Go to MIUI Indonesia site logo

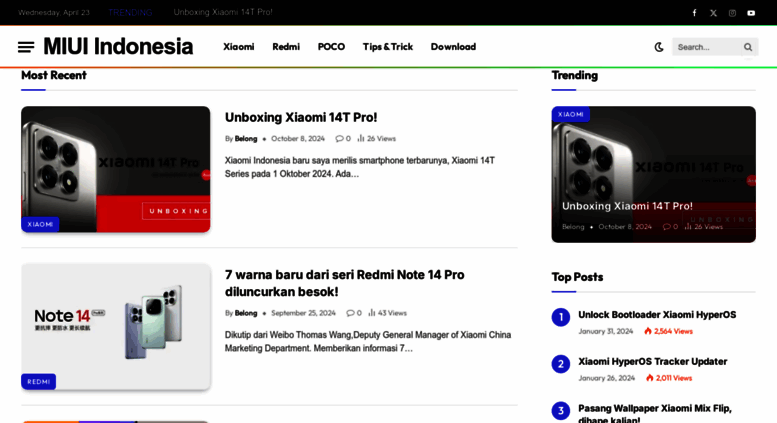[118, 47]
